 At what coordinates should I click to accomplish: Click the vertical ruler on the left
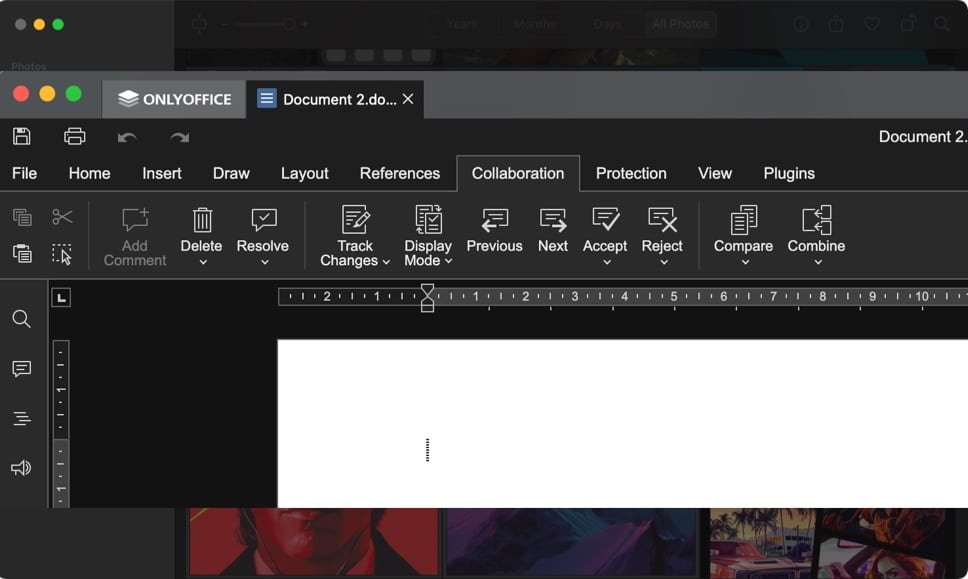(x=60, y=423)
